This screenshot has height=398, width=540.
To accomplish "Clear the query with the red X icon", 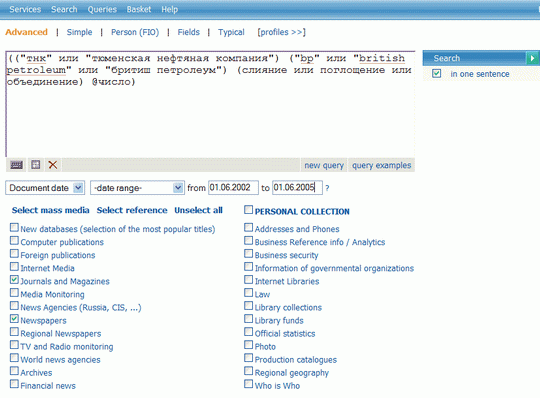I will [53, 165].
